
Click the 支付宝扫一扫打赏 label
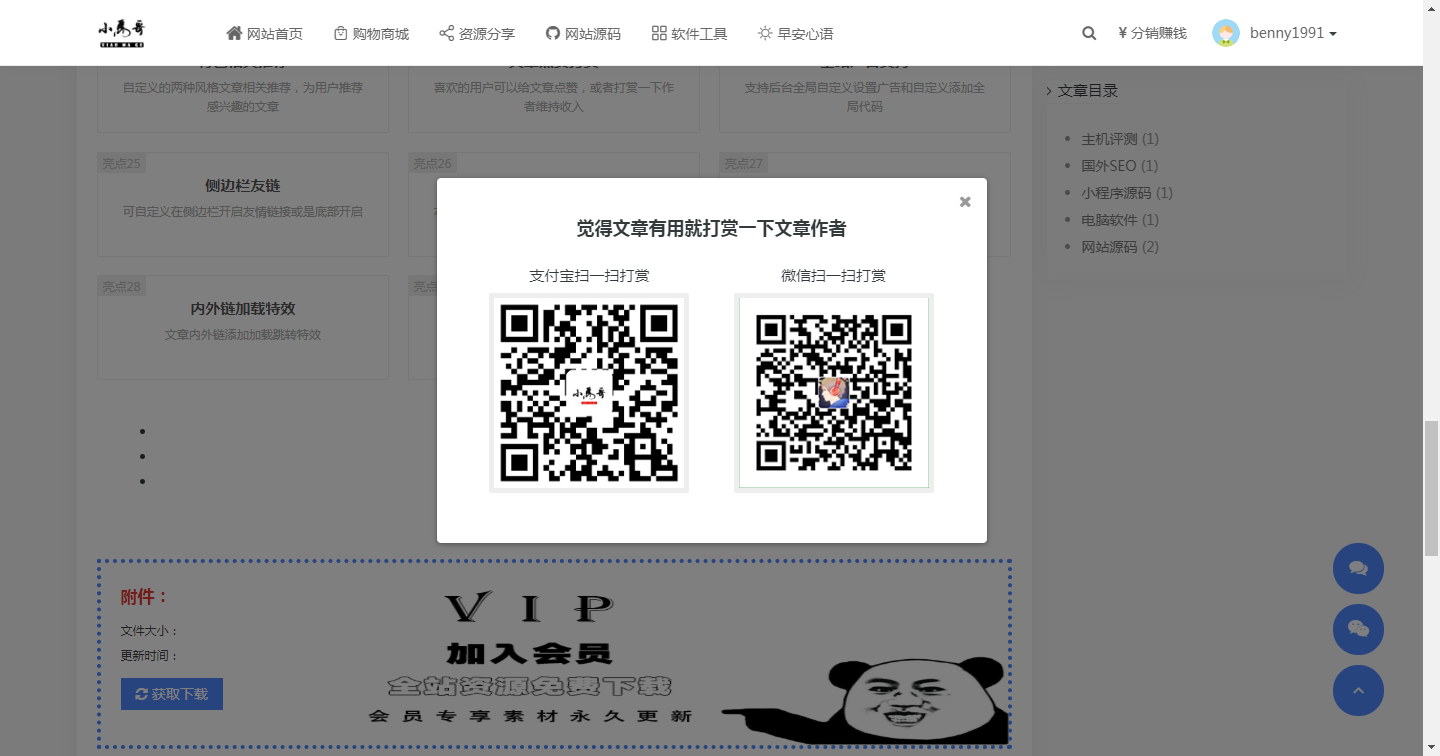(589, 276)
